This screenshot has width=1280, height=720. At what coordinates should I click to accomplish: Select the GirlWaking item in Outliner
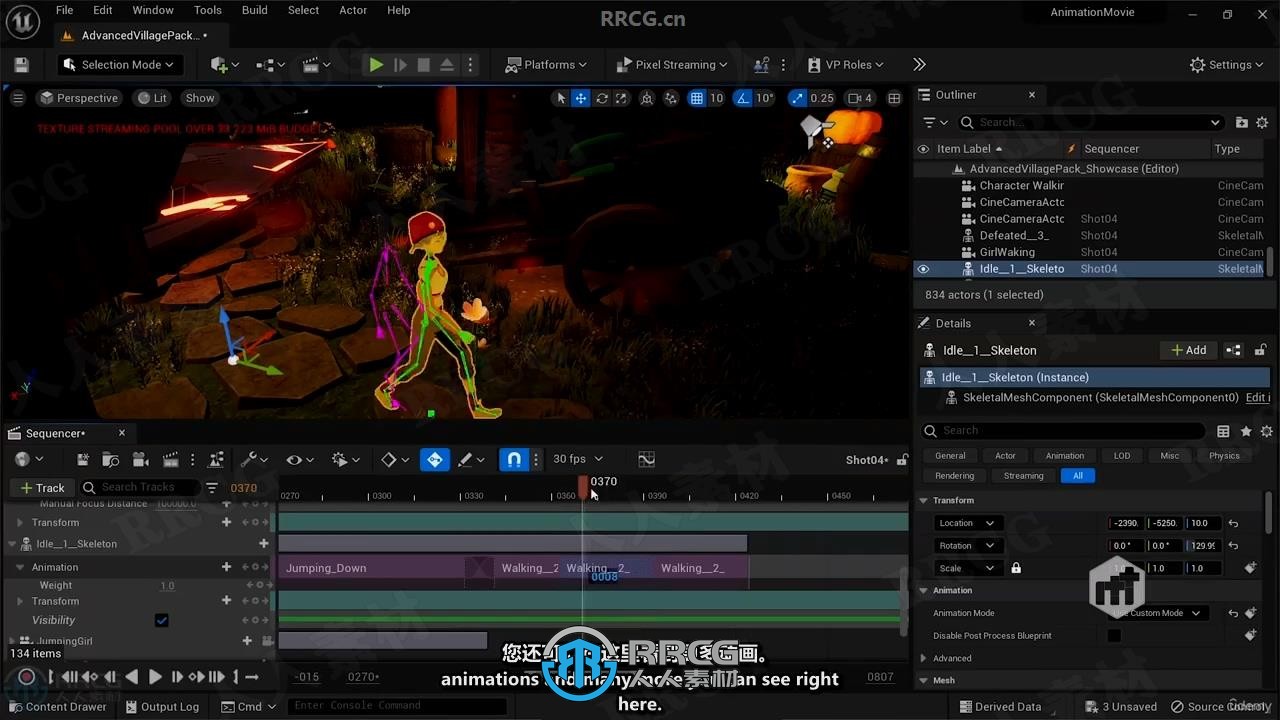1007,252
